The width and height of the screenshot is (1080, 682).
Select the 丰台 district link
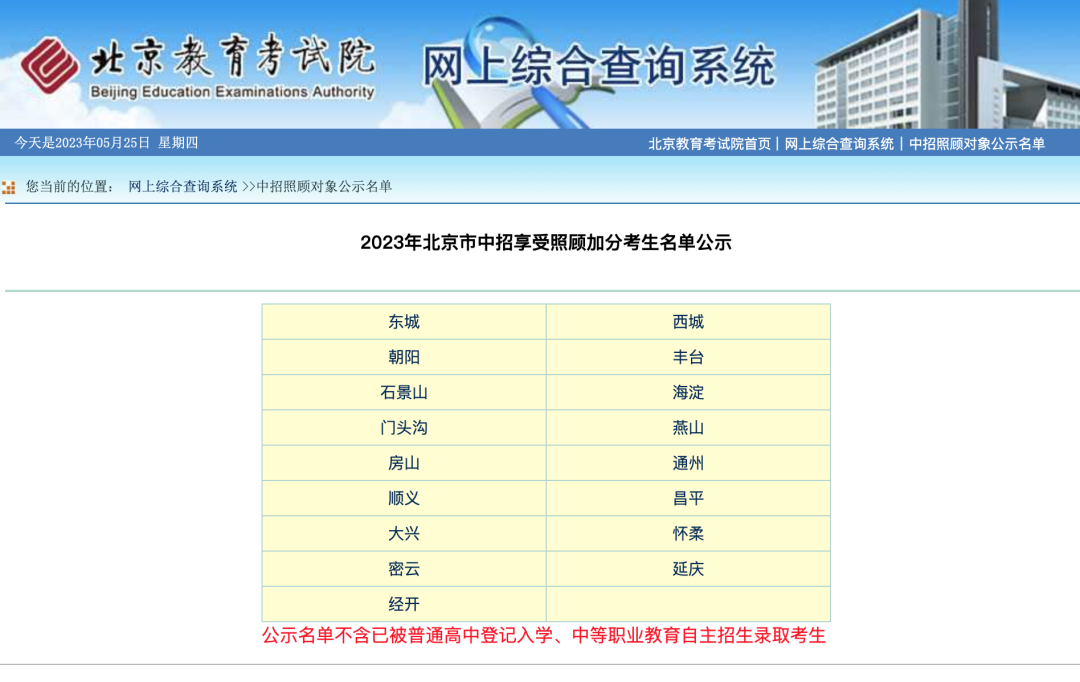tap(688, 357)
